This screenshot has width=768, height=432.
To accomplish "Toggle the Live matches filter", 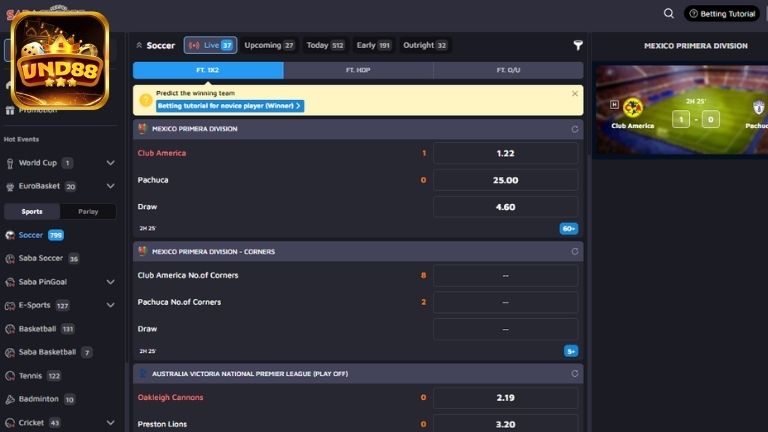I will [210, 45].
